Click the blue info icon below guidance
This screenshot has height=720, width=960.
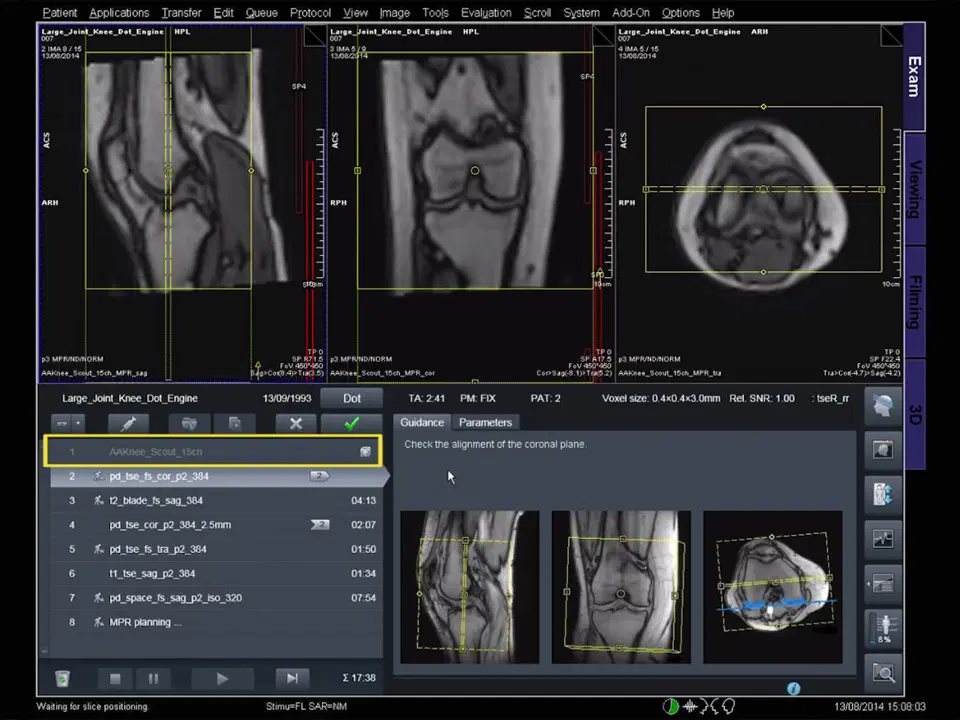pyautogui.click(x=793, y=689)
